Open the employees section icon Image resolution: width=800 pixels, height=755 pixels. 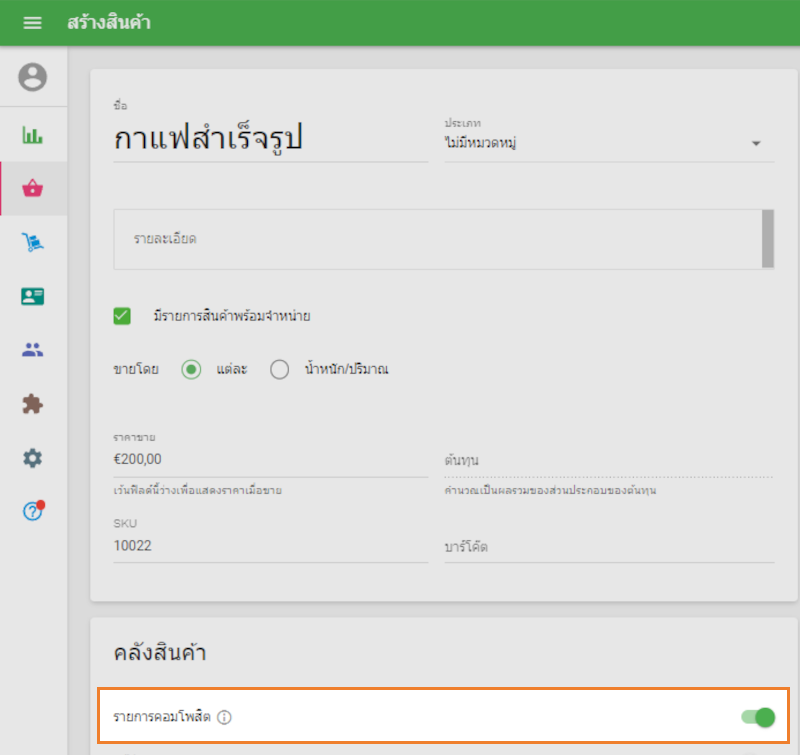pyautogui.click(x=32, y=348)
